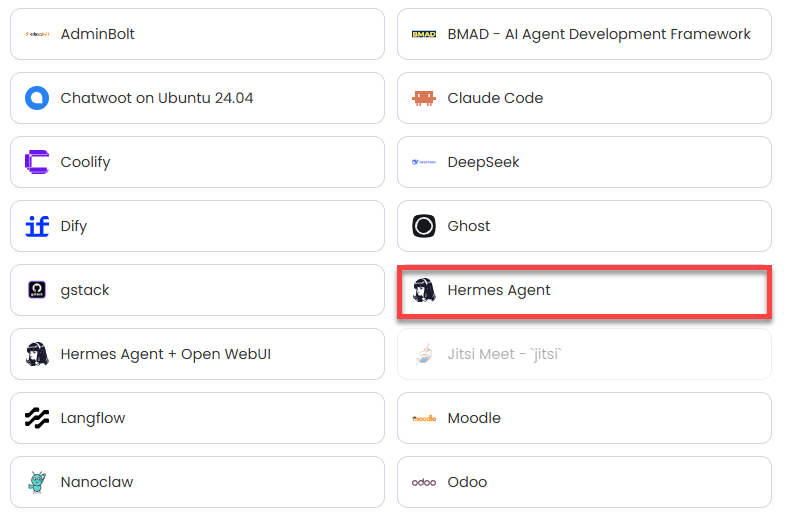Click the gstack icon
The width and height of the screenshot is (786, 515).
[37, 290]
